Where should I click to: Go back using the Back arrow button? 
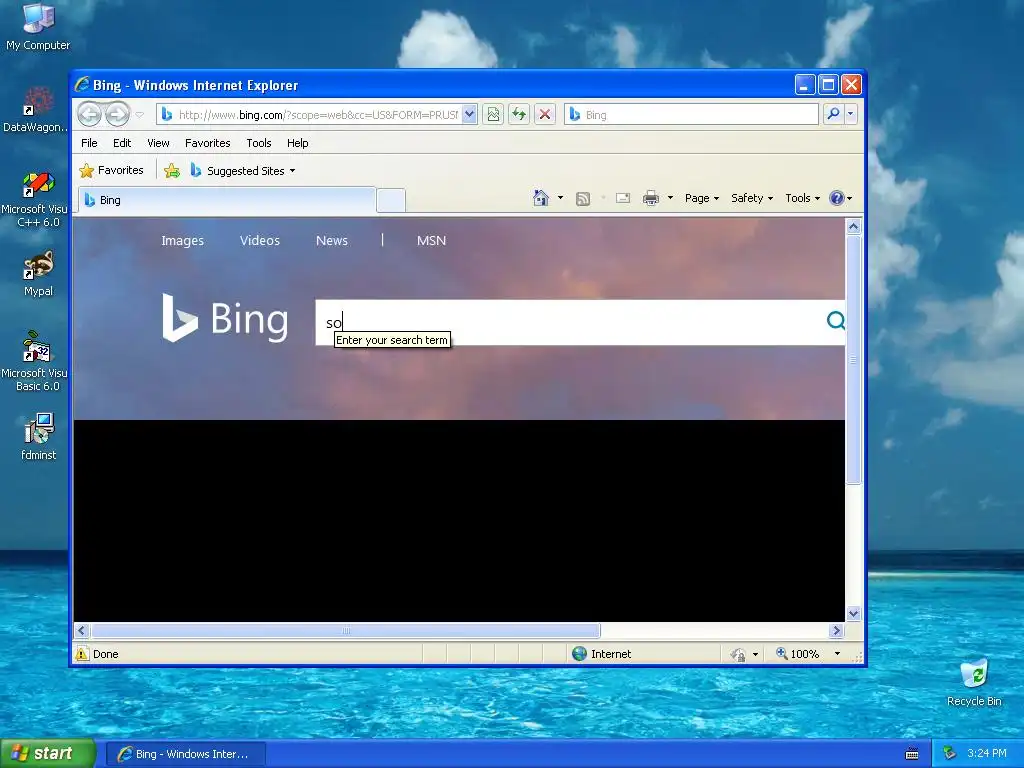pos(89,114)
